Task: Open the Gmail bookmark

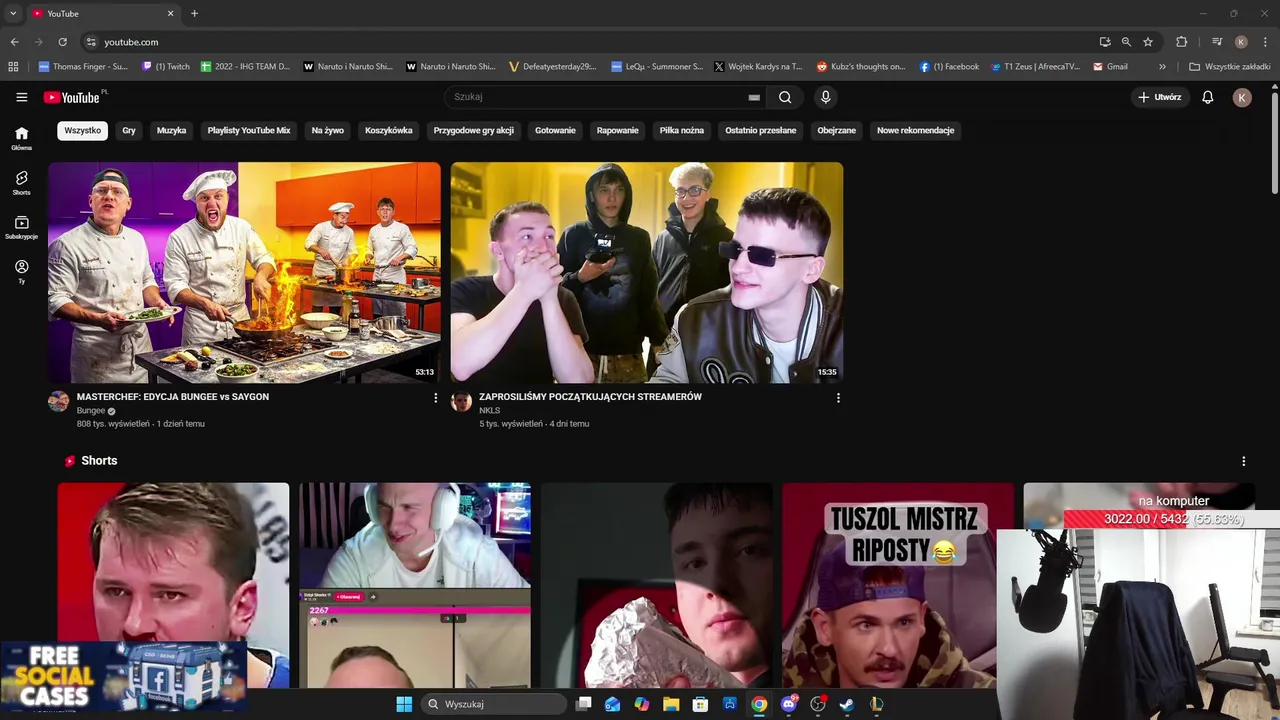Action: click(x=1110, y=67)
